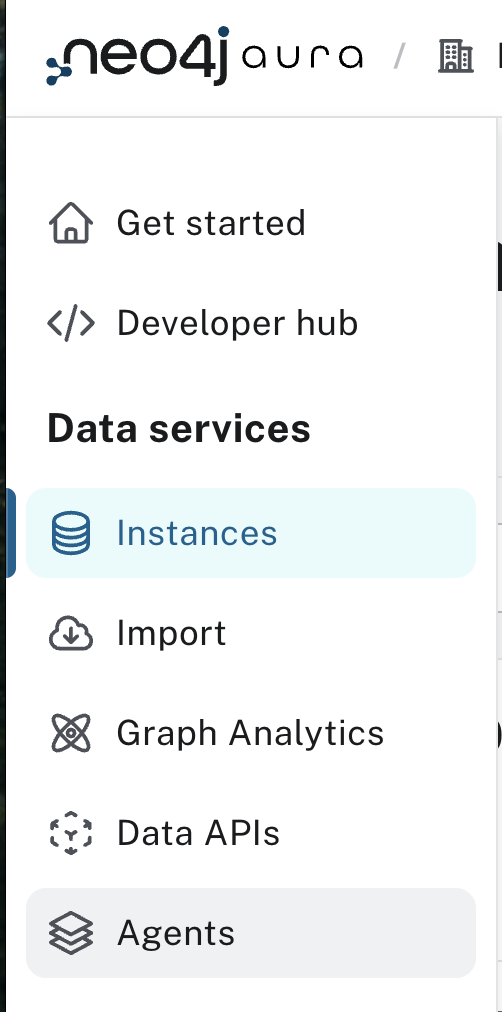Click the cloud download icon beside Import
Image resolution: width=502 pixels, height=1012 pixels.
pos(71,633)
